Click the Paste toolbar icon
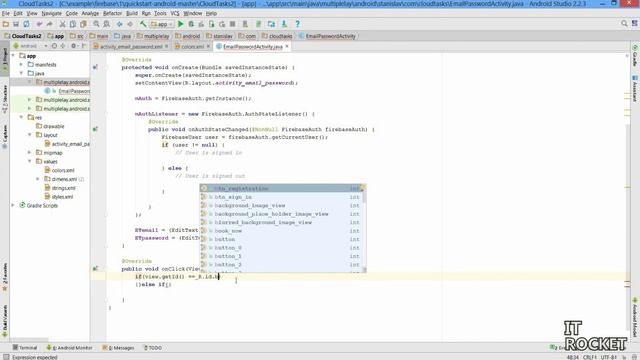The width and height of the screenshot is (640, 360). [x=83, y=24]
